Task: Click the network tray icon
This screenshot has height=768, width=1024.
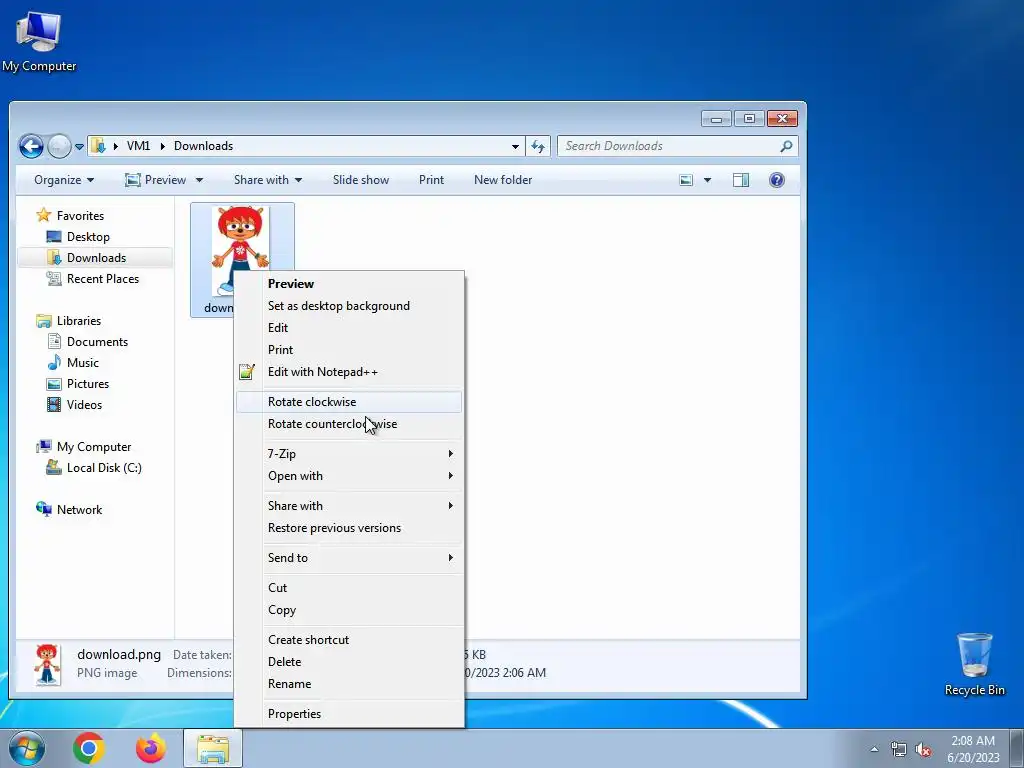Action: pos(899,749)
